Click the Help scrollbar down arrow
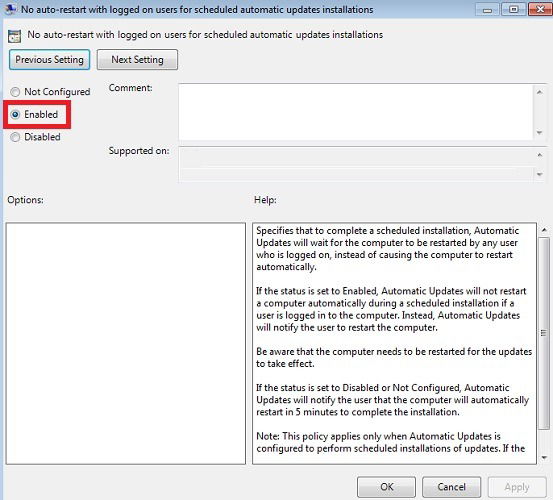The width and height of the screenshot is (553, 500). coord(544,458)
